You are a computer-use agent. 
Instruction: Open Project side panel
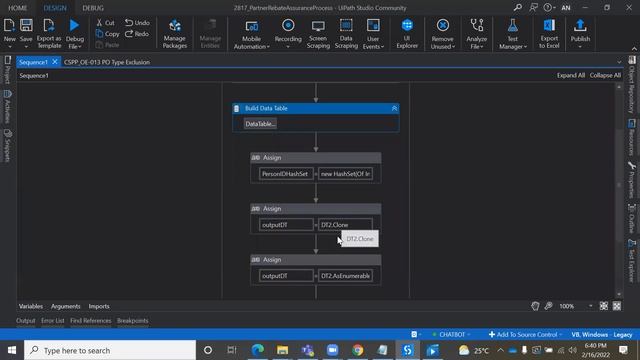coord(7,70)
